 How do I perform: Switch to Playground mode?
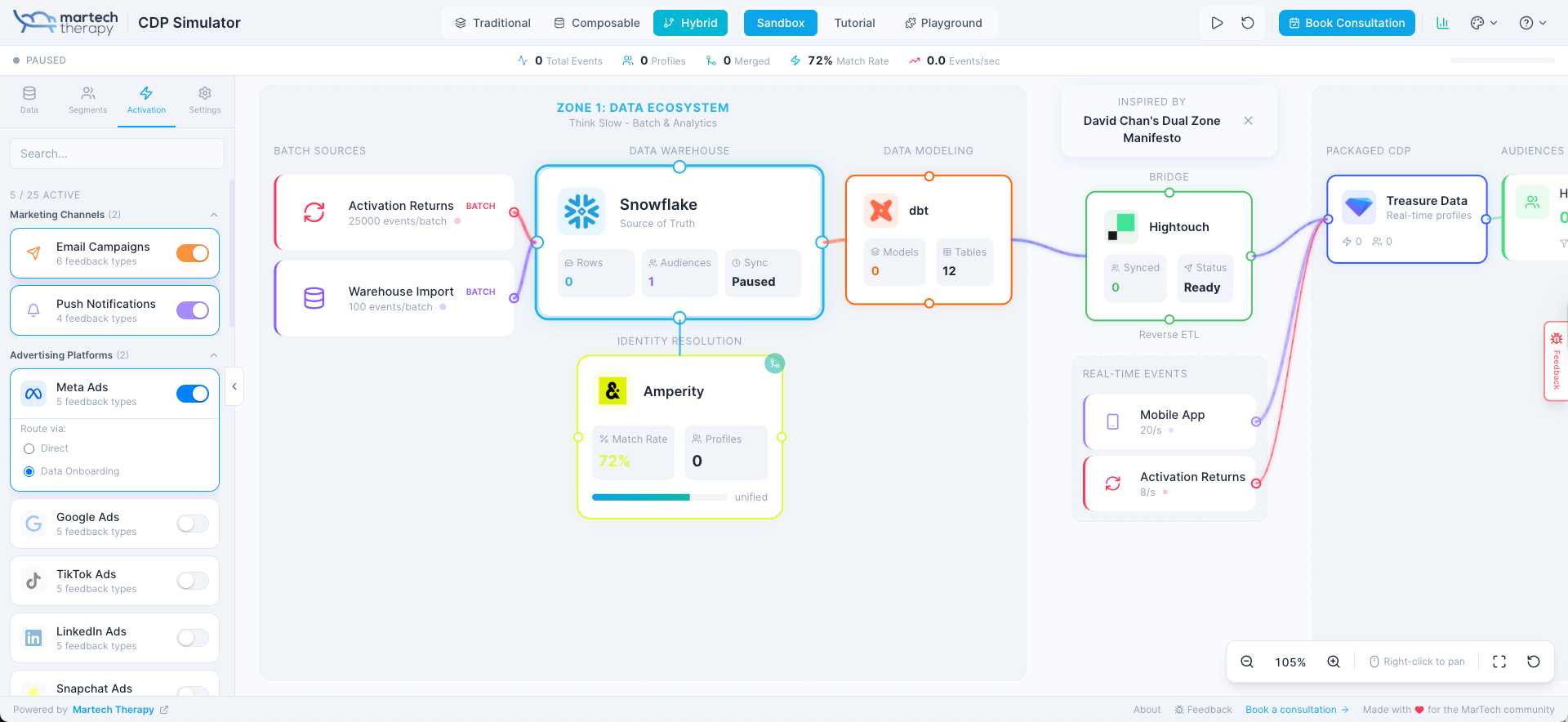tap(943, 23)
